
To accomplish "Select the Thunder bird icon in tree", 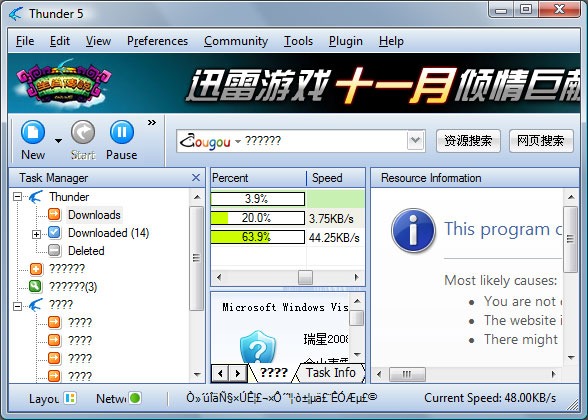I will coord(36,196).
